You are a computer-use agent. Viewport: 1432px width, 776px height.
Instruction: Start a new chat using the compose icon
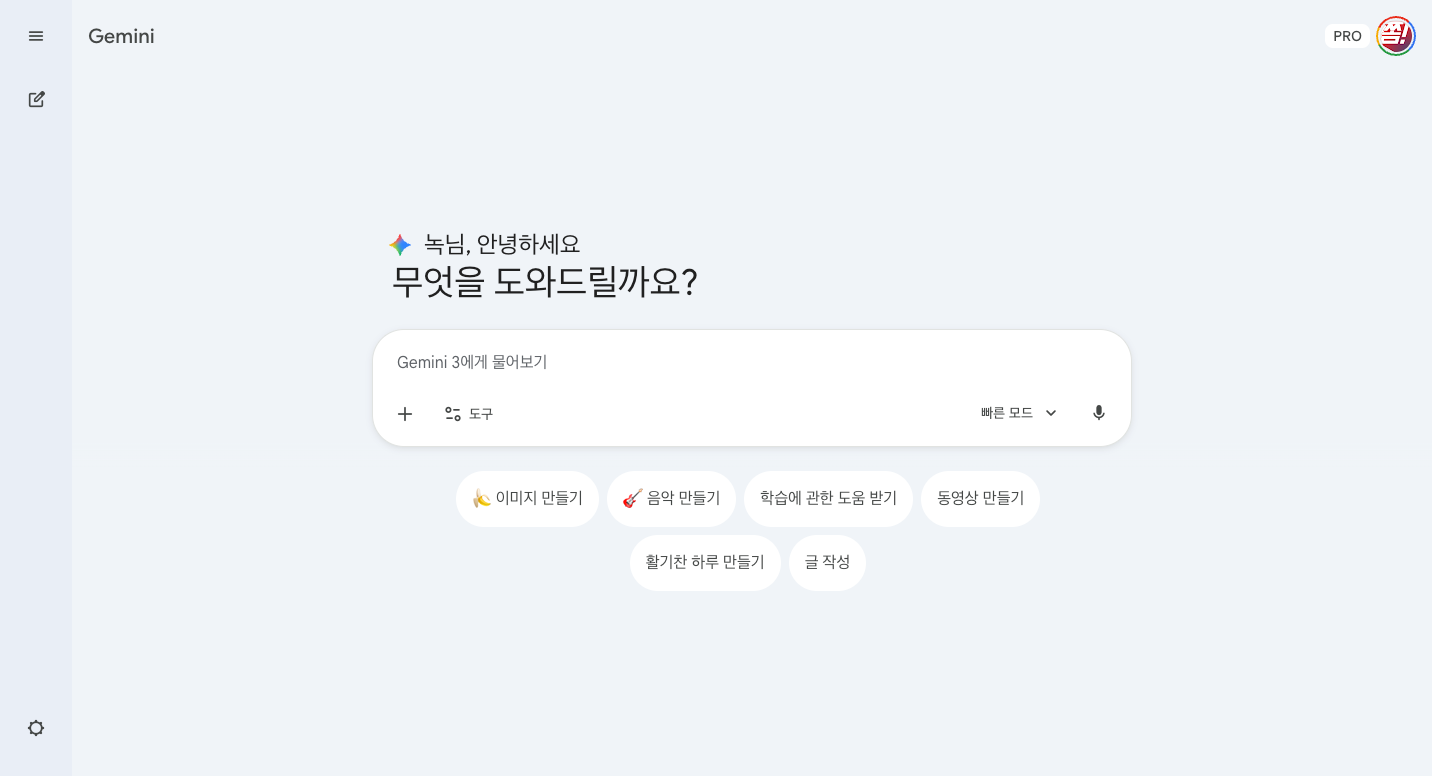(36, 99)
